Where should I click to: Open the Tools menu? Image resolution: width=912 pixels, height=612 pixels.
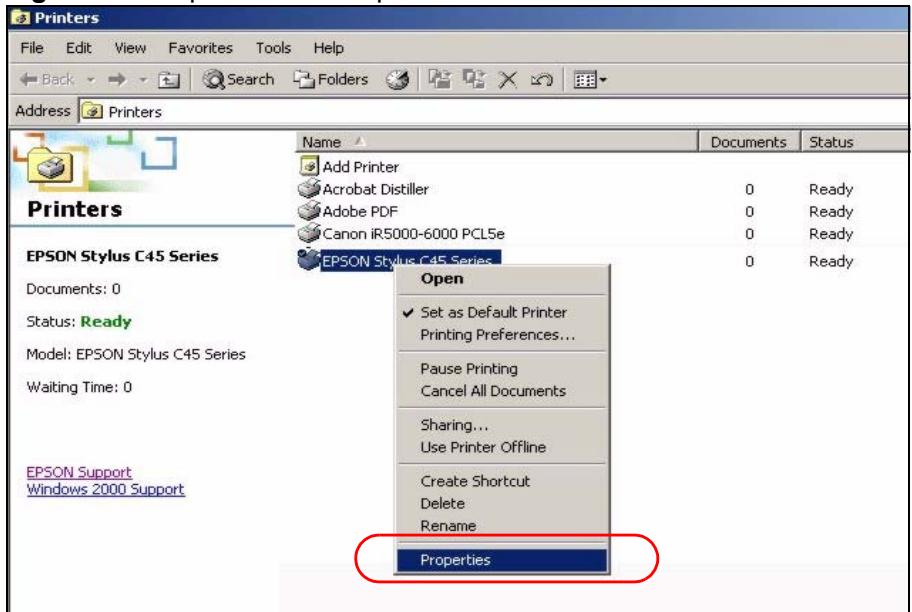(x=273, y=48)
